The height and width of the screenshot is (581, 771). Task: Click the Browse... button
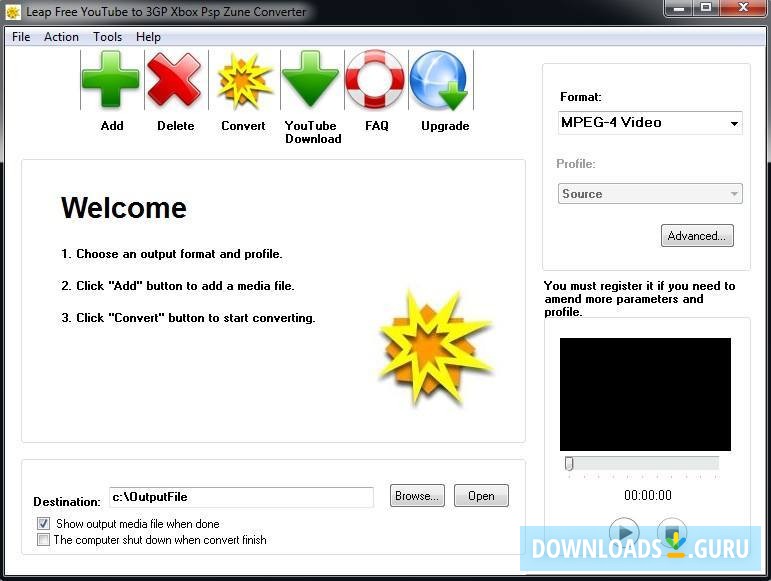point(417,496)
